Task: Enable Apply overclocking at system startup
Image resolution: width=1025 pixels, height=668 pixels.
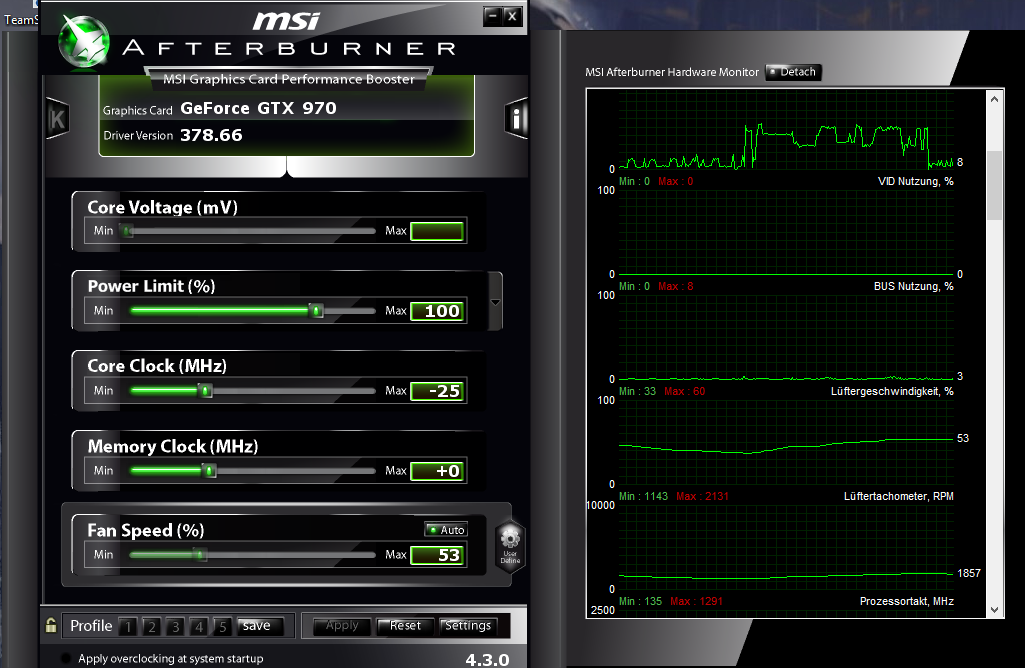Action: pyautogui.click(x=66, y=658)
